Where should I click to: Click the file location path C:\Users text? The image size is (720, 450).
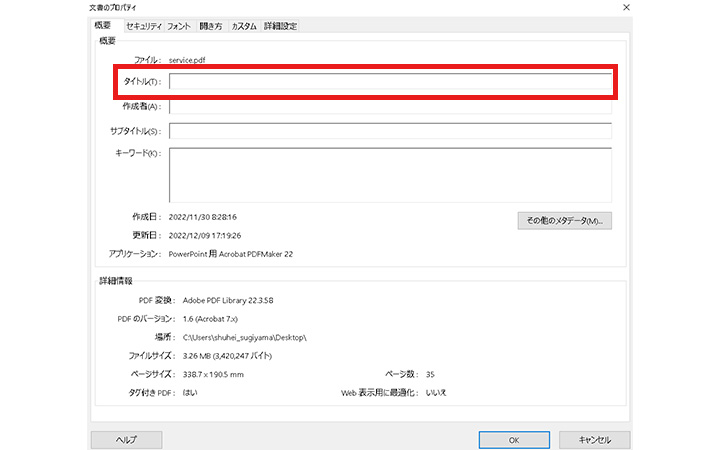pyautogui.click(x=244, y=338)
